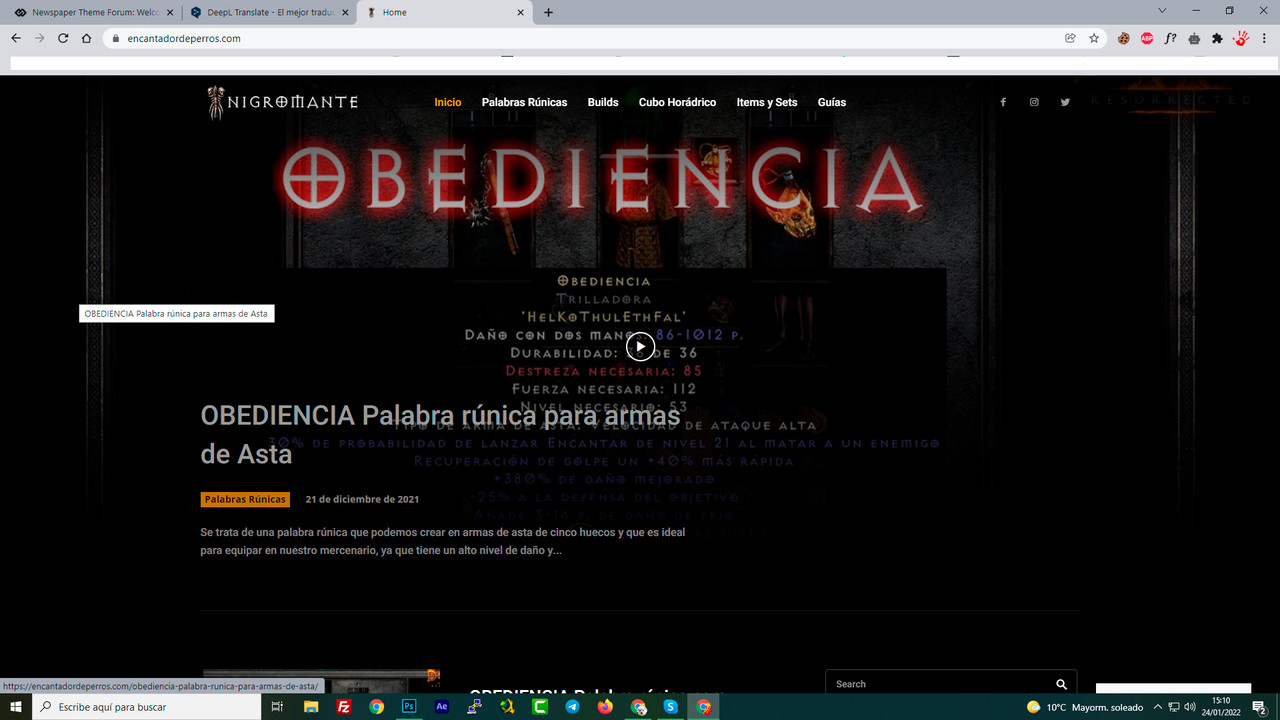Open Photoshop from the taskbar
The width and height of the screenshot is (1280, 720).
click(x=409, y=707)
